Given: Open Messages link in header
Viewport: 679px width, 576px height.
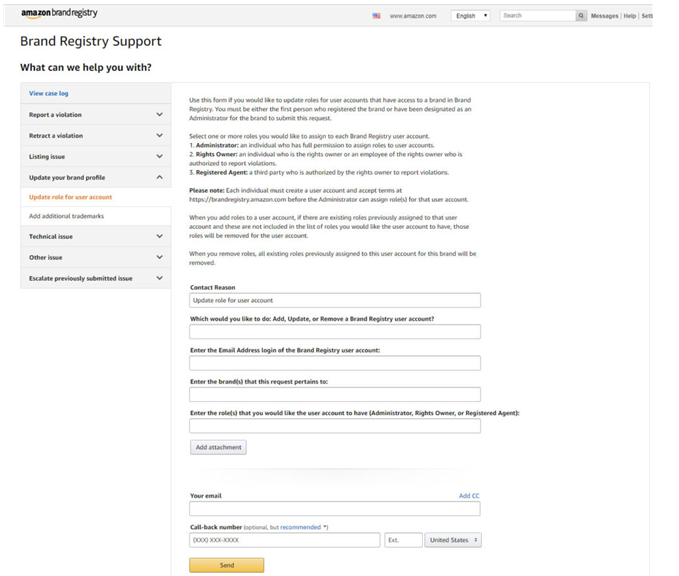Looking at the screenshot, I should [x=605, y=16].
